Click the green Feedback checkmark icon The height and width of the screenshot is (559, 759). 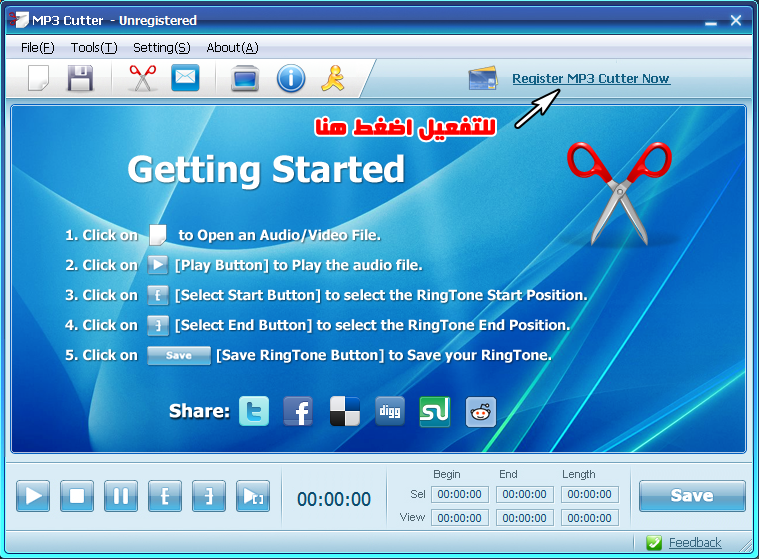(x=654, y=543)
